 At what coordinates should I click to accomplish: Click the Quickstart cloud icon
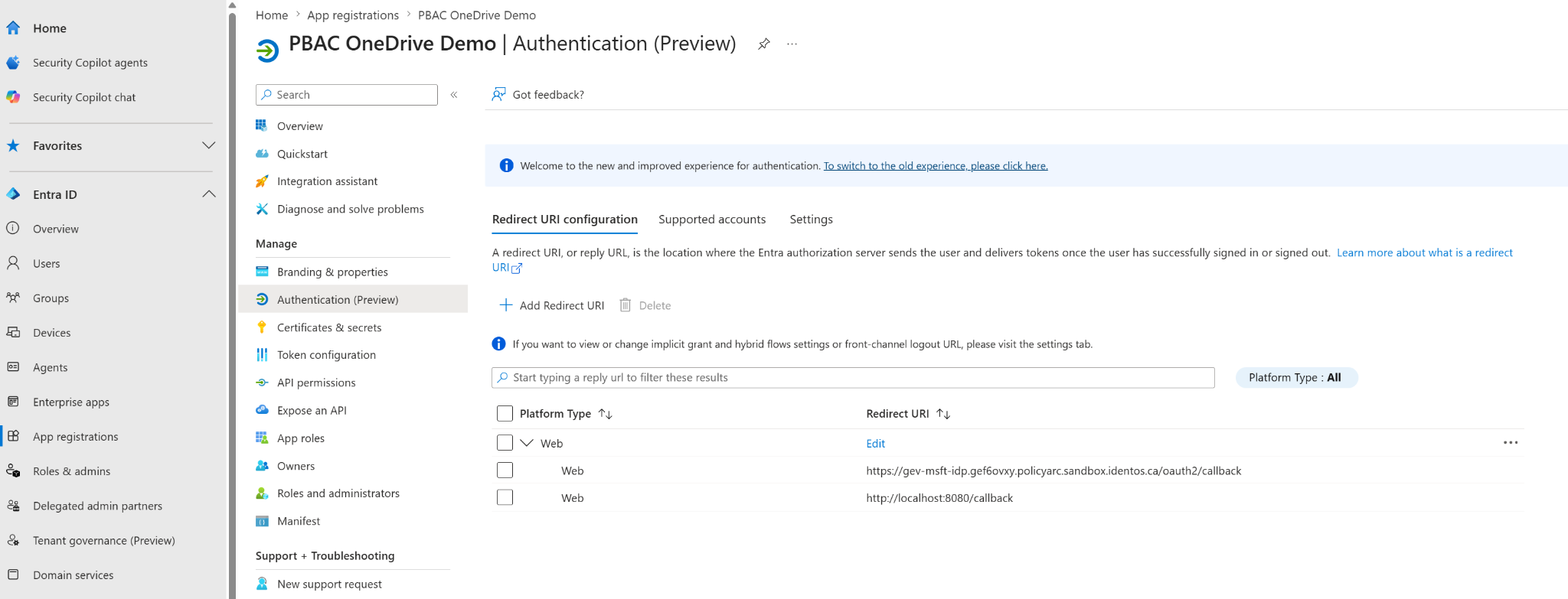(262, 154)
